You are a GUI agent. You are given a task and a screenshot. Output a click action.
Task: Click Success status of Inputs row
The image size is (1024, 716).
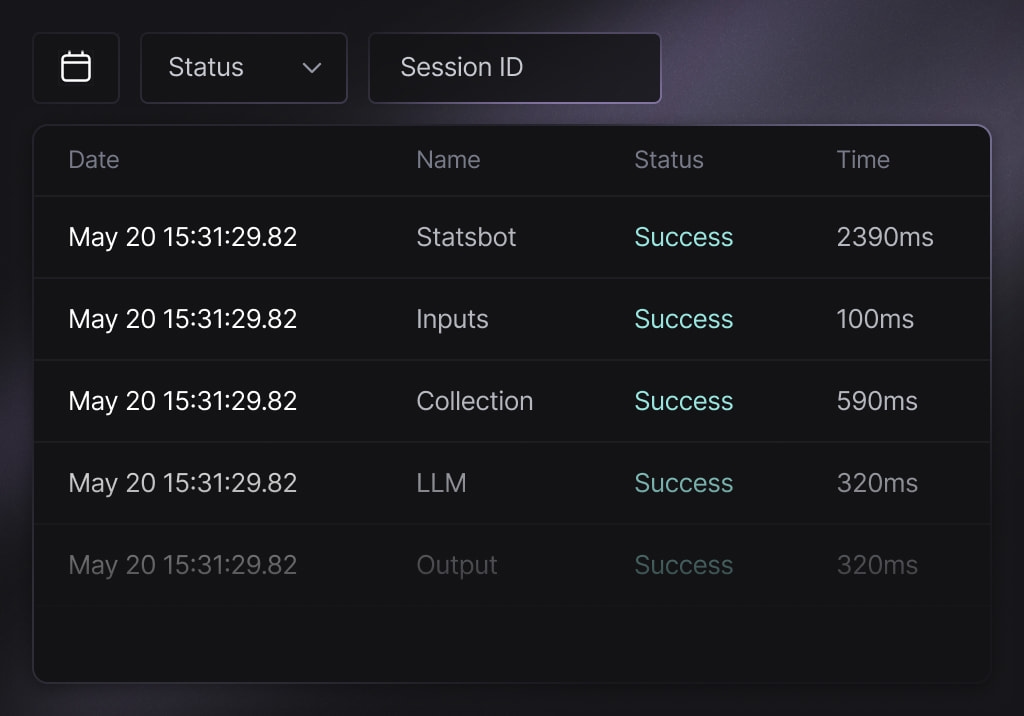point(684,319)
